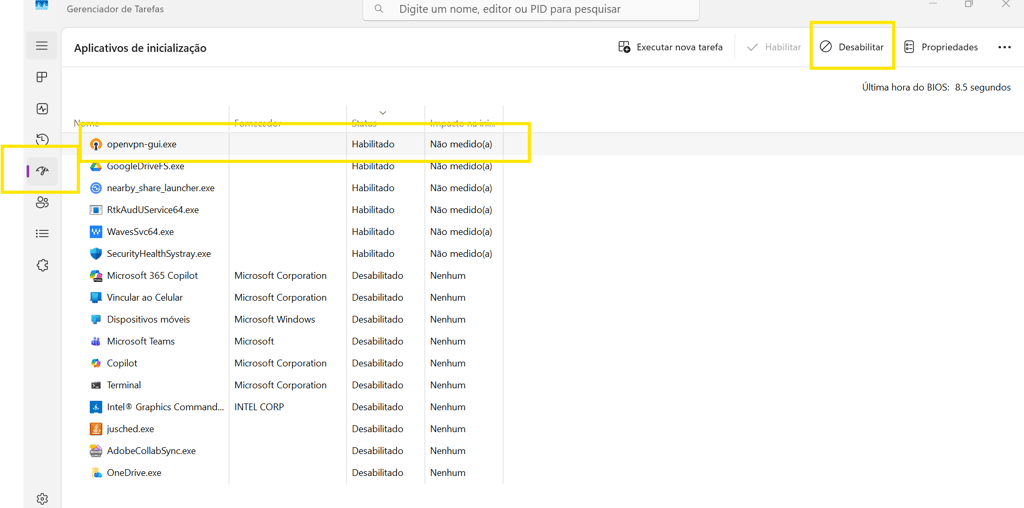This screenshot has height=508, width=1024.
Task: Click the Aplicativos de inicialização heading
Action: [140, 48]
